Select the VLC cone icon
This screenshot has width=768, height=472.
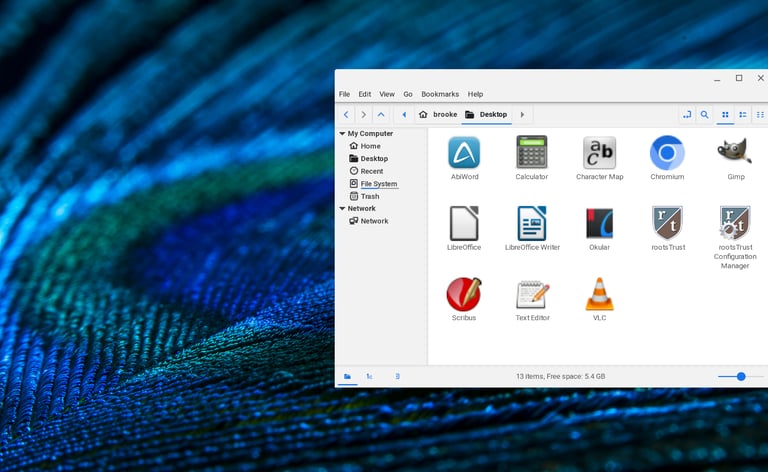point(600,294)
